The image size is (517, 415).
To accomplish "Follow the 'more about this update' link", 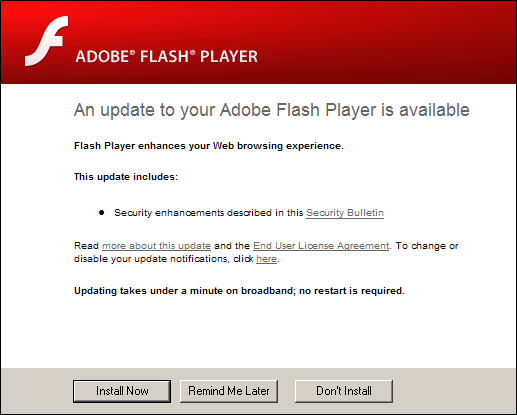I will coord(156,246).
